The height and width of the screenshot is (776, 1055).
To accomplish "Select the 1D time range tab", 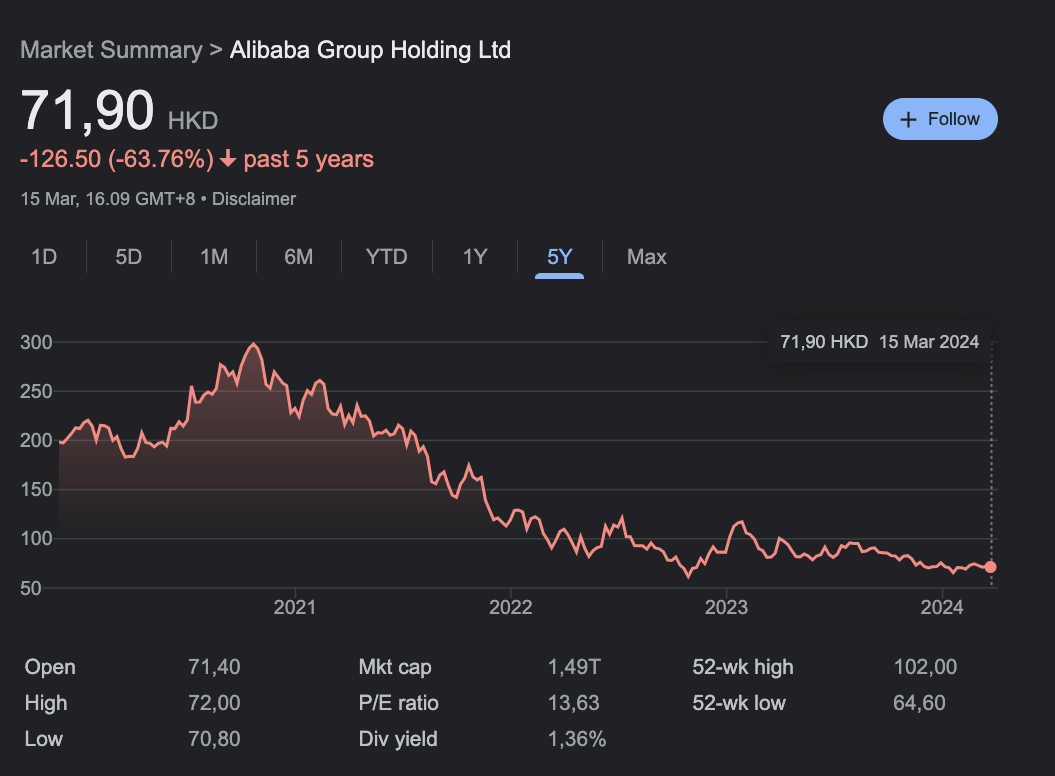I will (44, 257).
